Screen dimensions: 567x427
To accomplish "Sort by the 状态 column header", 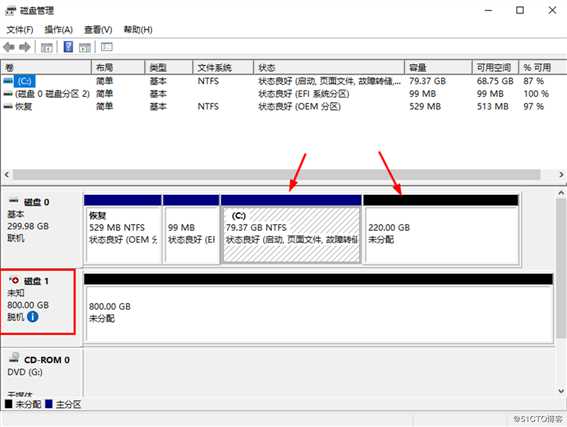I will click(329, 68).
